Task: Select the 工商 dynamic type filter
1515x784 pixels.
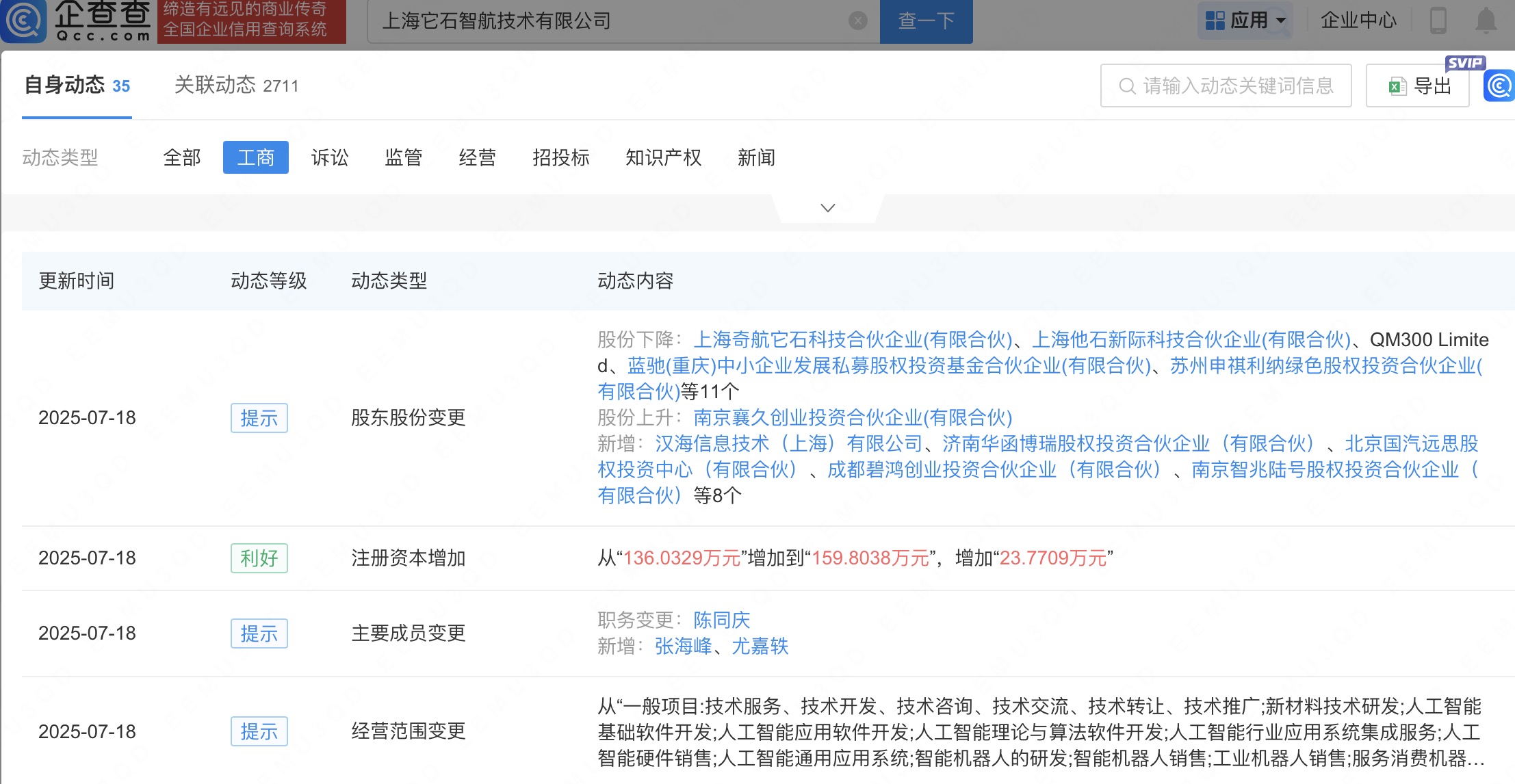Action: (x=256, y=158)
